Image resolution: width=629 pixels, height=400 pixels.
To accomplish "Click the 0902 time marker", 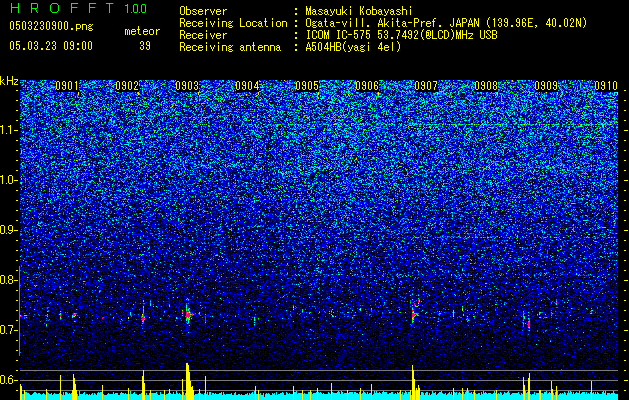I will tap(127, 86).
